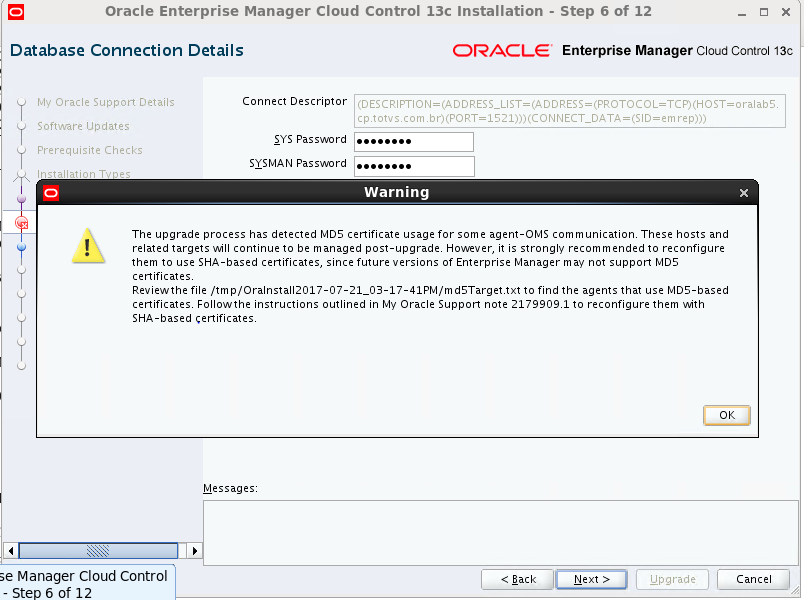
Task: Minimize the installer window
Action: tap(741, 12)
